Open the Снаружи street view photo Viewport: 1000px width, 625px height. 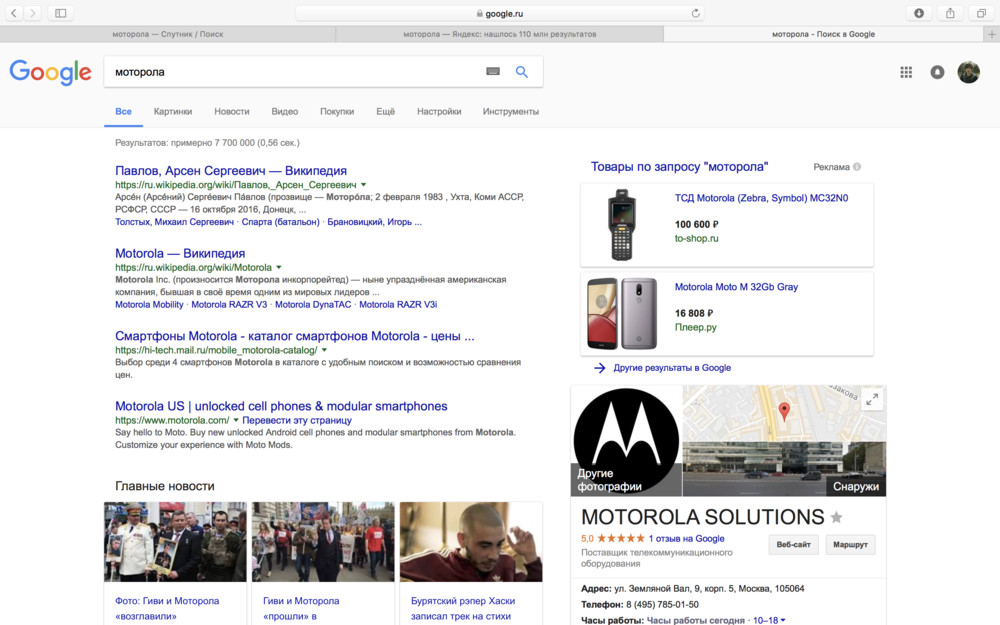(x=784, y=469)
